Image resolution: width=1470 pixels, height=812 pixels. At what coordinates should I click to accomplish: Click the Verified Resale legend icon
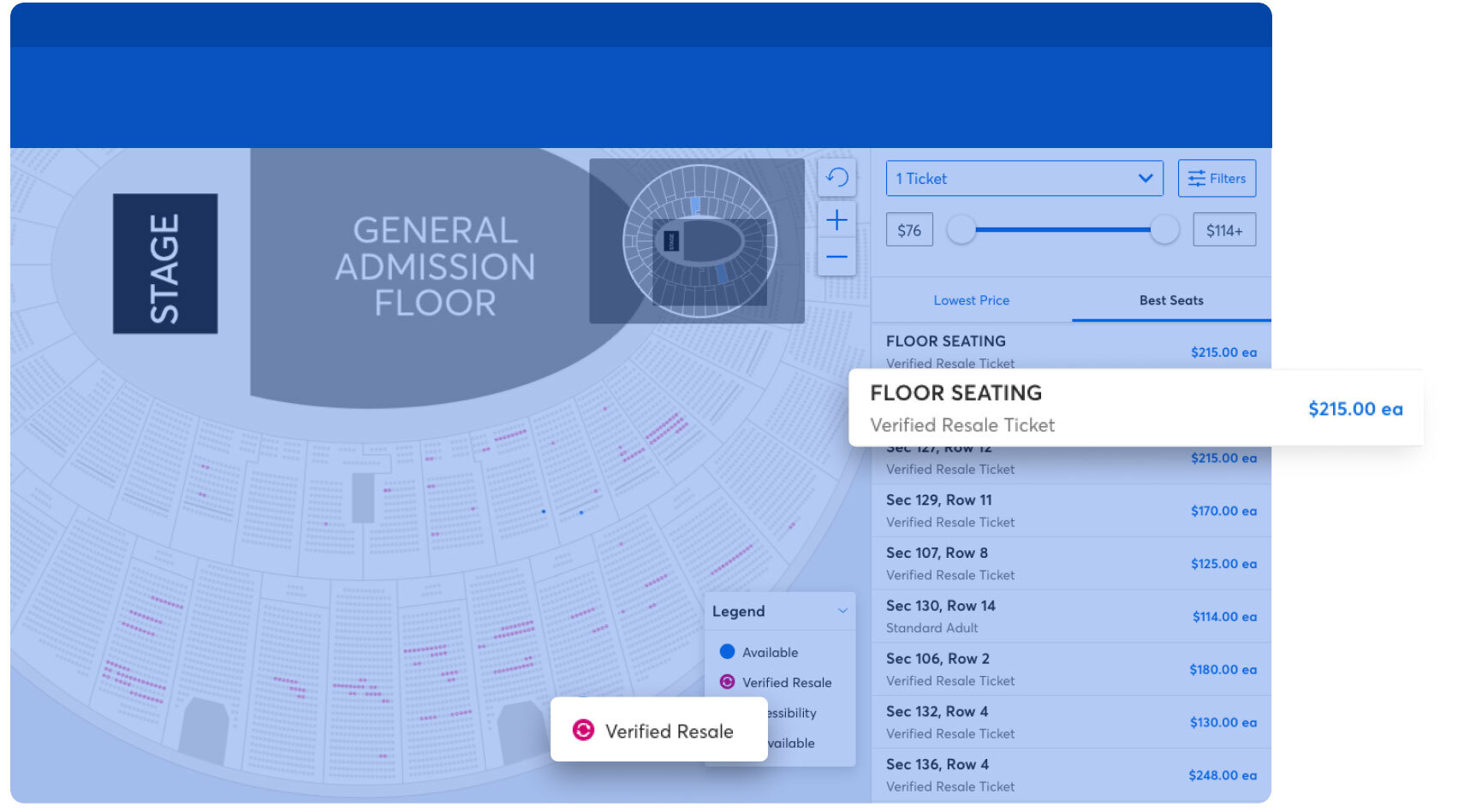click(x=727, y=682)
